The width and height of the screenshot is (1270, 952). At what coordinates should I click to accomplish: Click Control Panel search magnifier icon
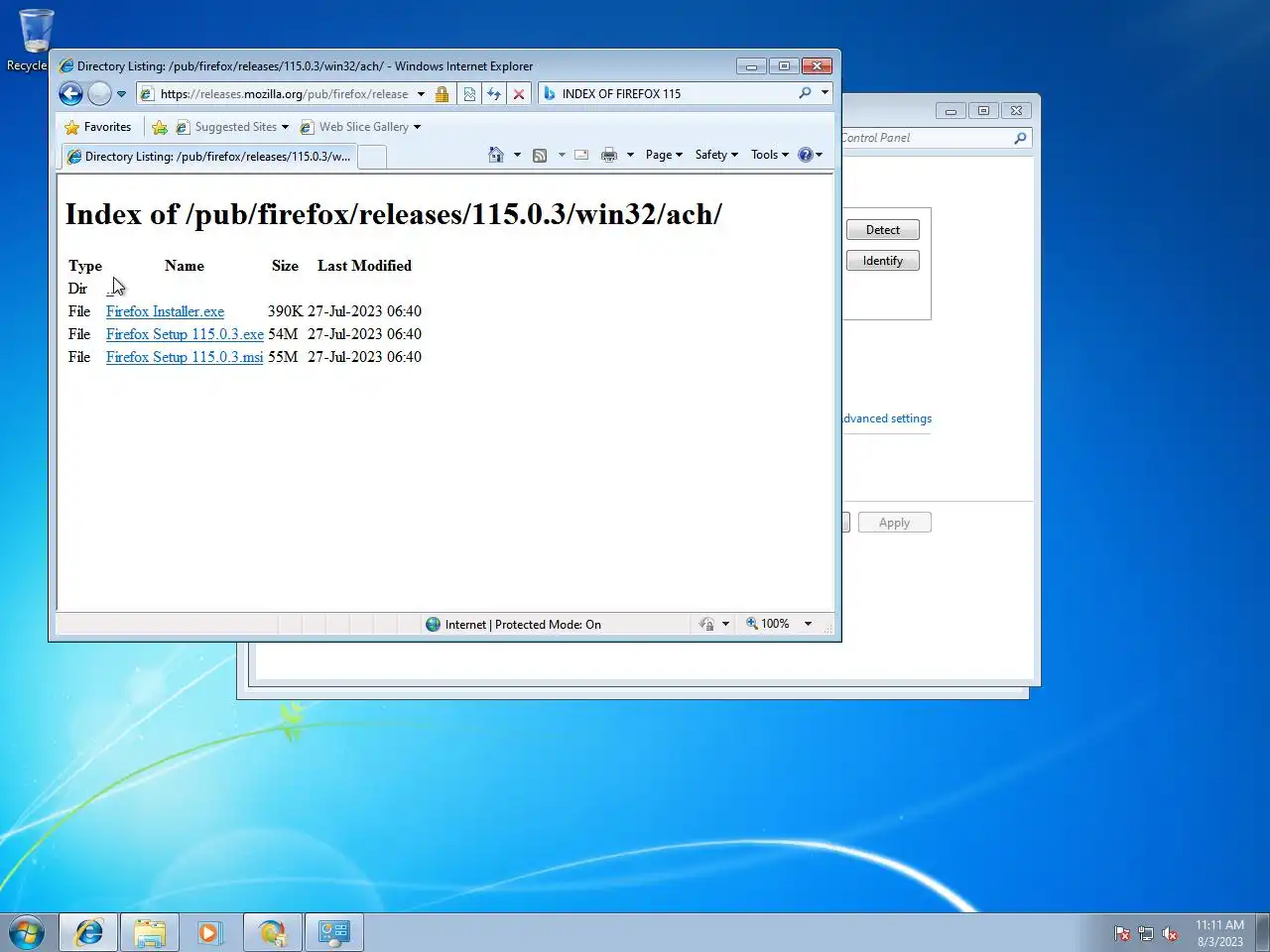tap(1020, 138)
